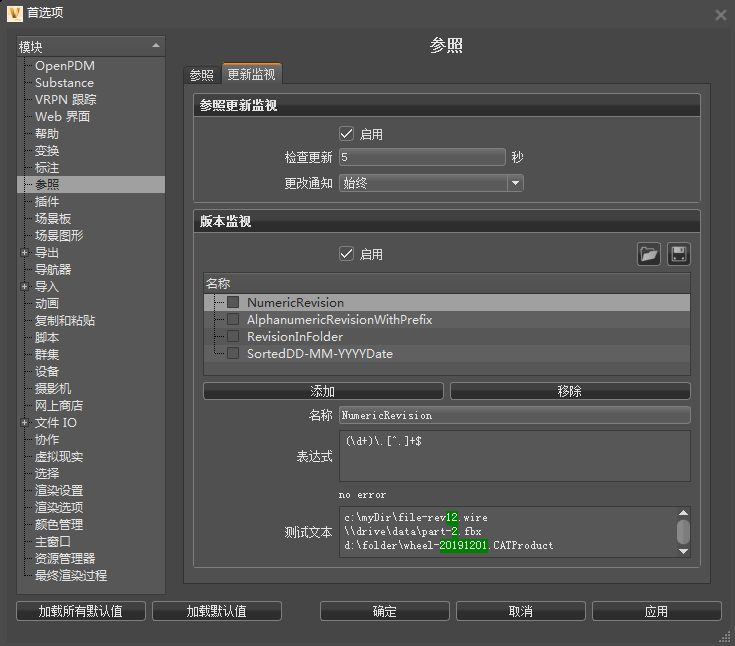Select 渲染设置 in module tree

(59, 490)
